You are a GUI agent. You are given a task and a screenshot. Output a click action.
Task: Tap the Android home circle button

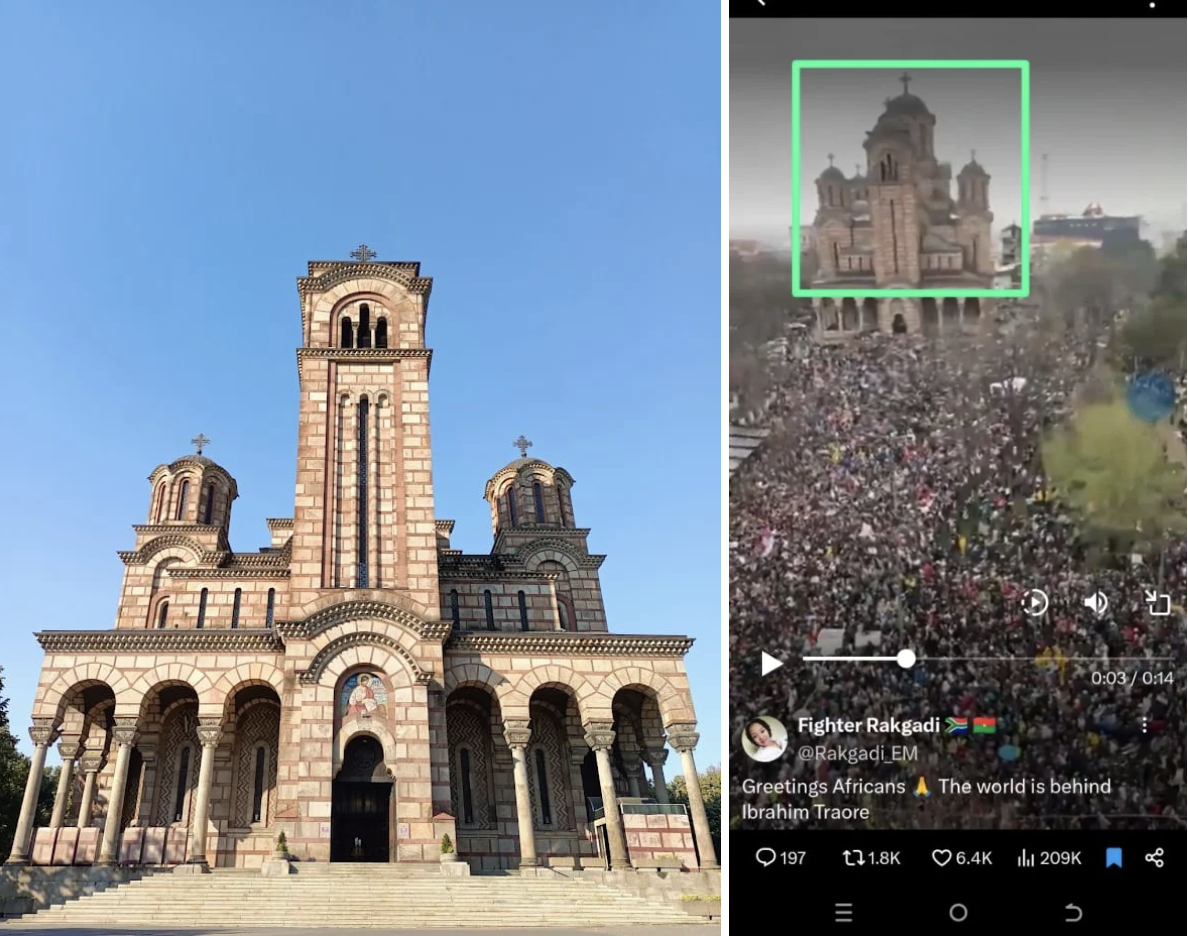click(x=958, y=913)
